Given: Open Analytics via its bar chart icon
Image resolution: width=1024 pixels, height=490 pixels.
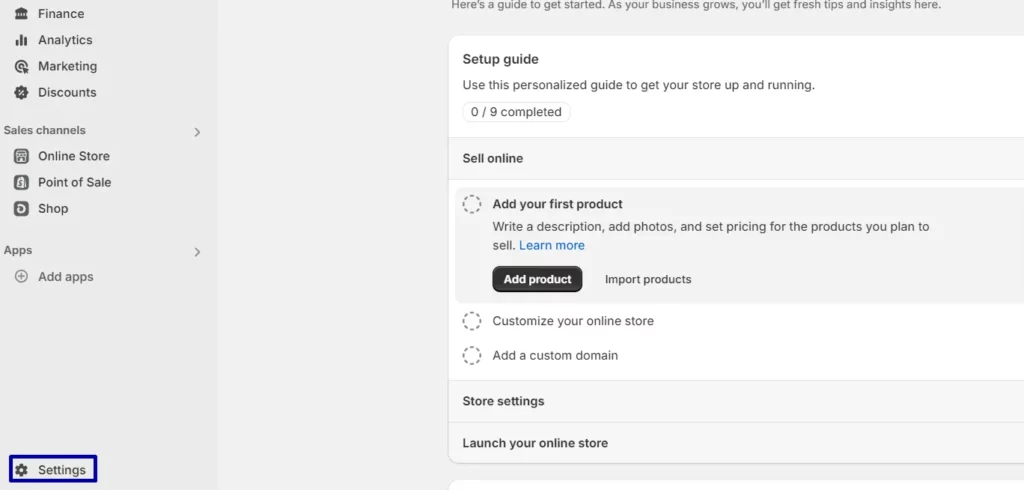Looking at the screenshot, I should (22, 40).
